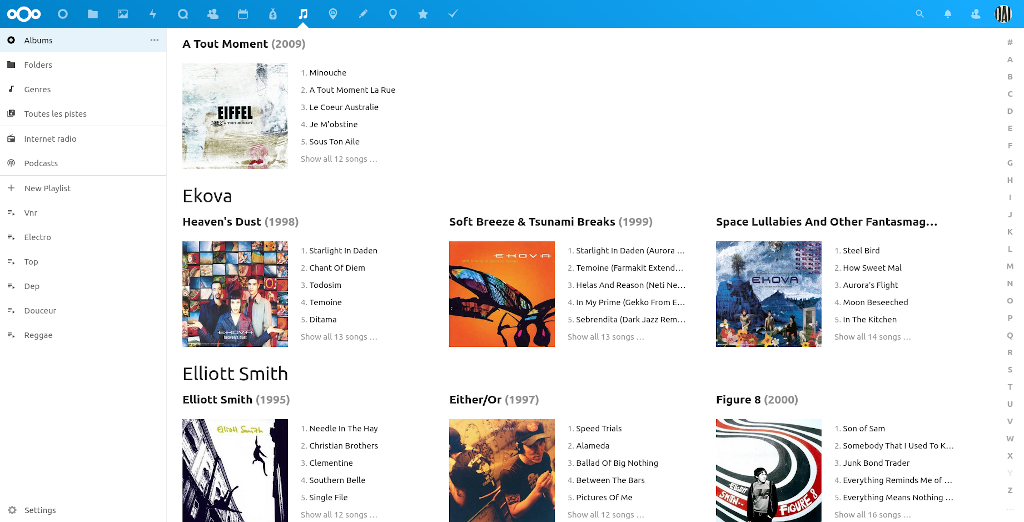This screenshot has width=1024, height=522.
Task: Open the Albums three-dot menu
Action: [x=154, y=40]
